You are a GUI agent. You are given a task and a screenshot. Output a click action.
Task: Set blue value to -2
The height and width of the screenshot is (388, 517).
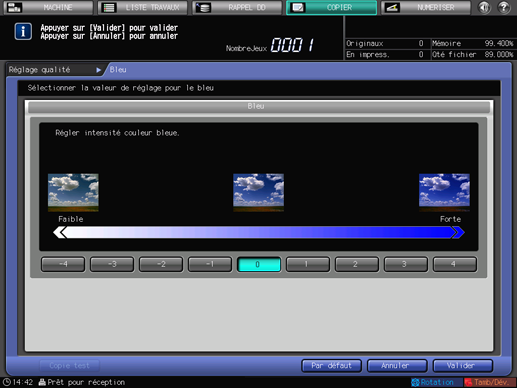point(161,264)
